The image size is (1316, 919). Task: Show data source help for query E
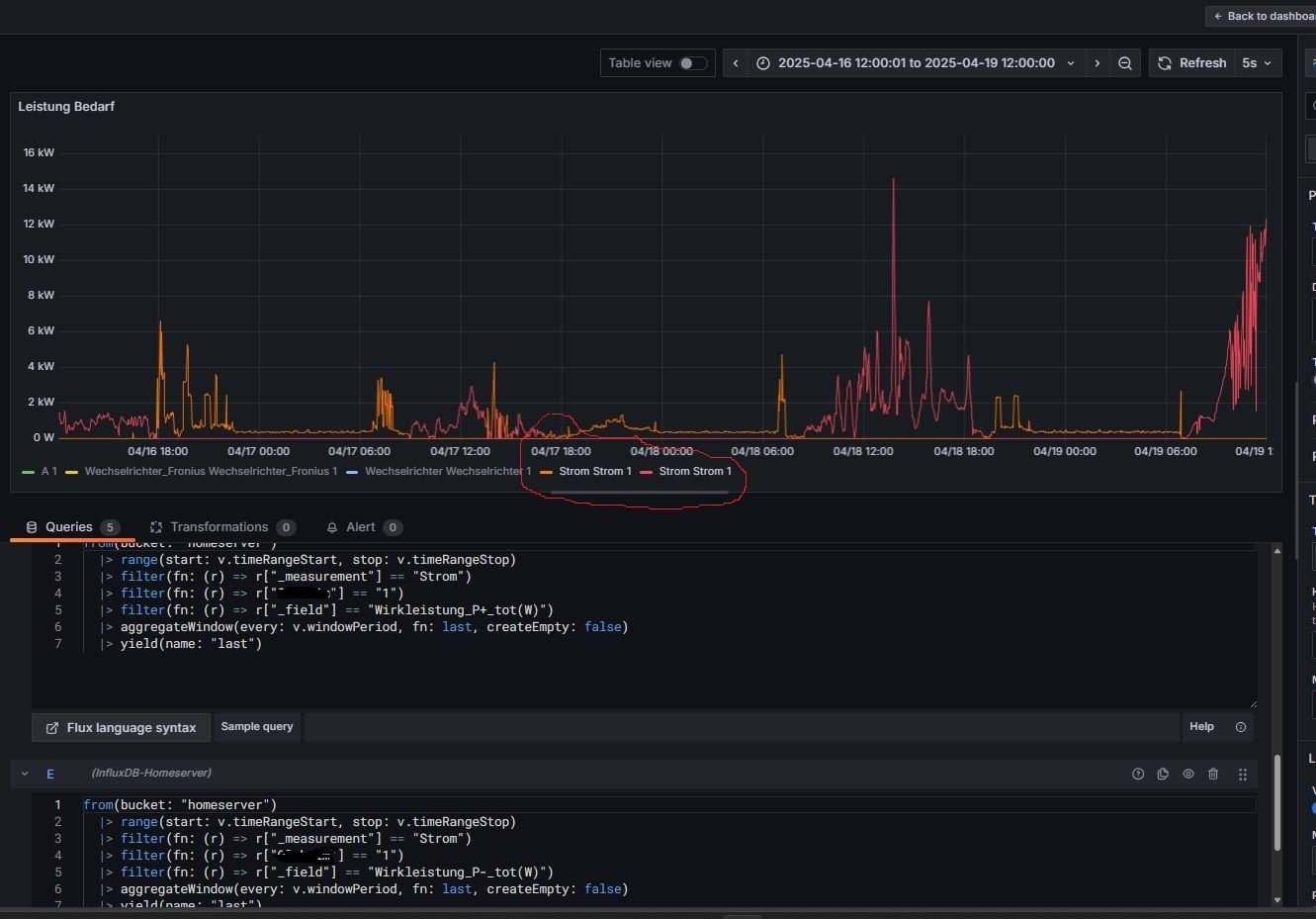click(x=1138, y=774)
